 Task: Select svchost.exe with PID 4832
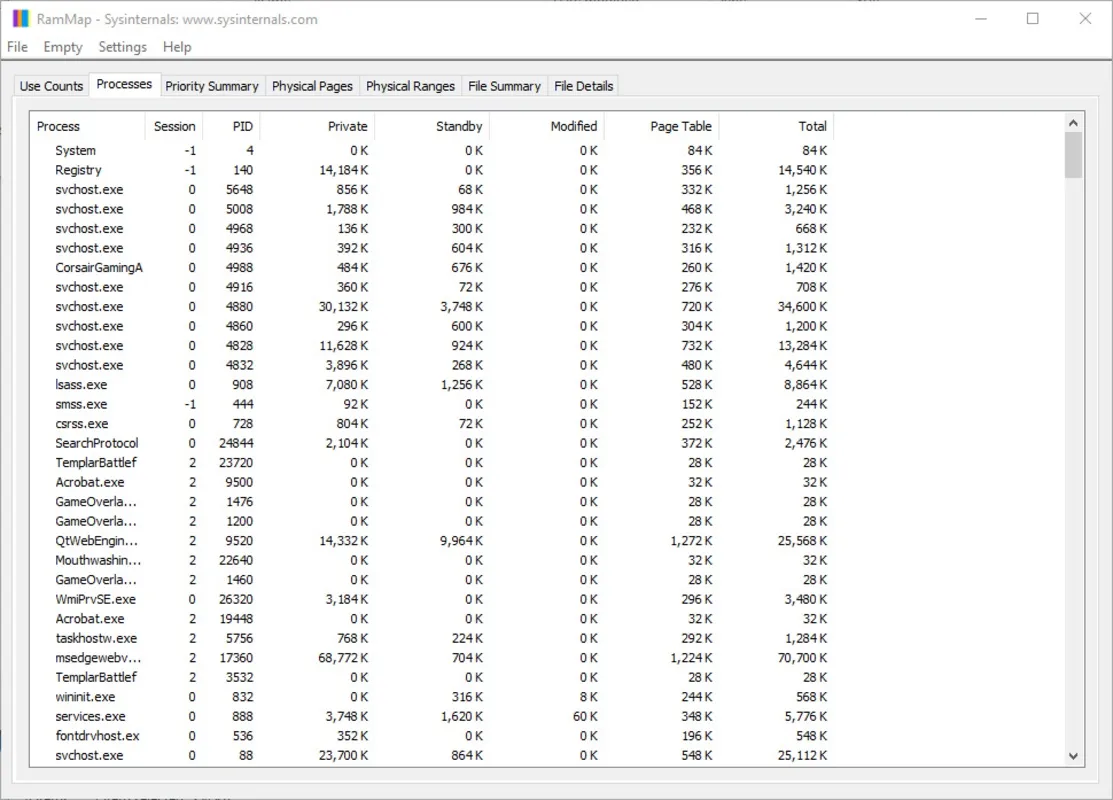[432, 366]
